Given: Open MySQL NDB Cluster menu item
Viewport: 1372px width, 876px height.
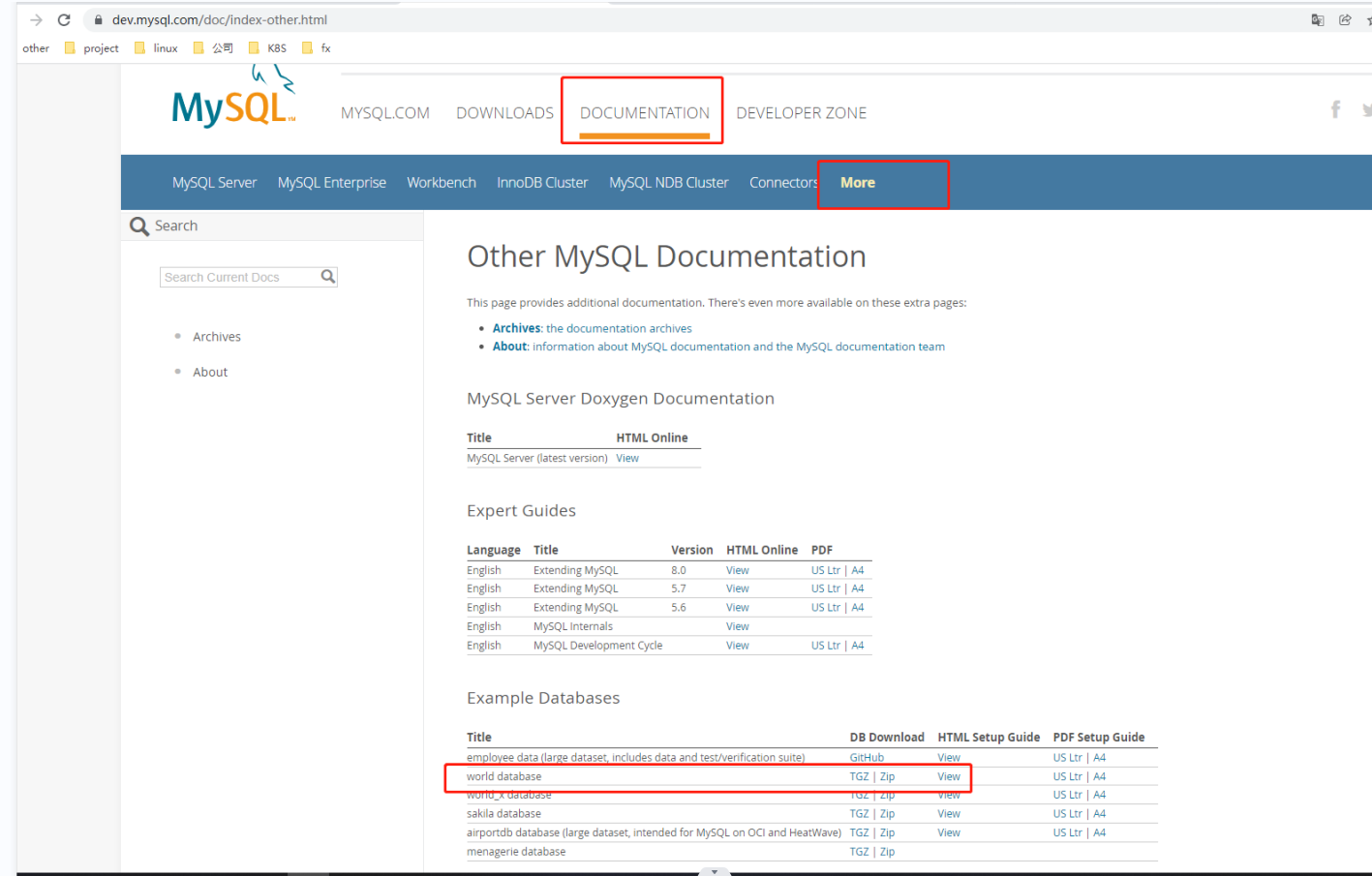Looking at the screenshot, I should tap(669, 183).
